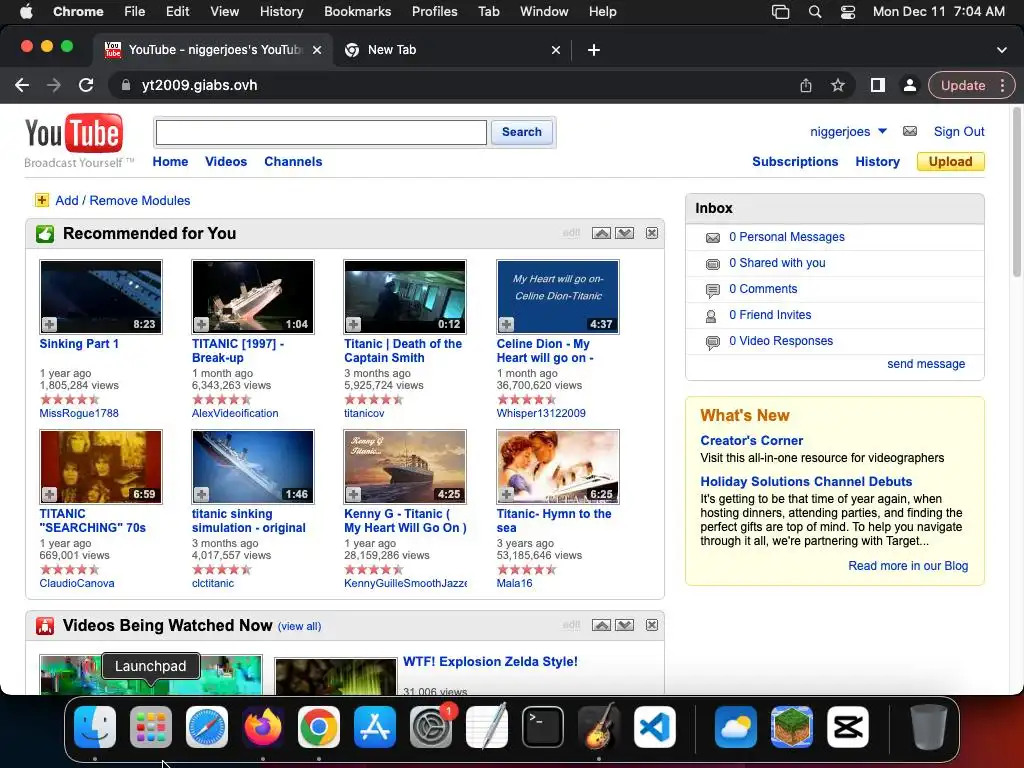Open the Sinking Part 1 thumbnail

tap(101, 296)
